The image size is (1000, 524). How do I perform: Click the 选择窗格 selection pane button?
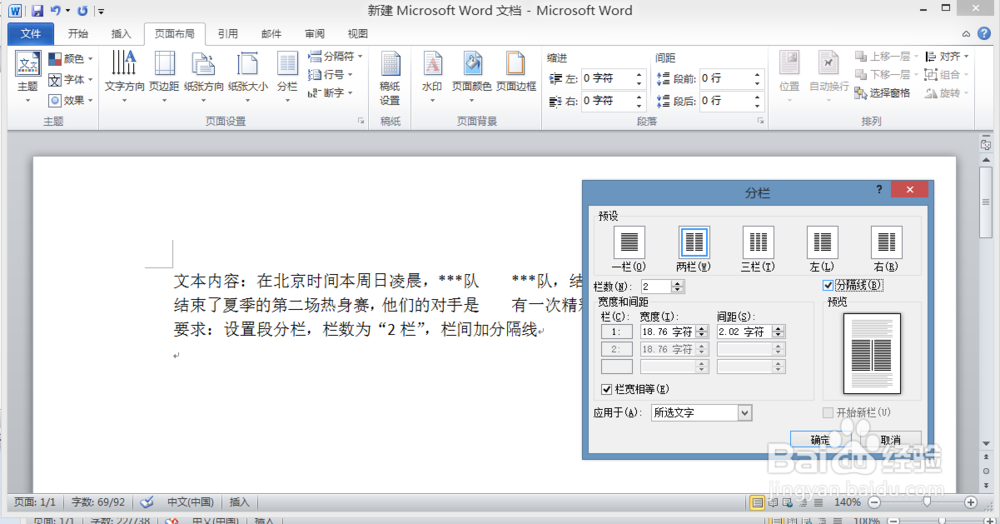(883, 93)
